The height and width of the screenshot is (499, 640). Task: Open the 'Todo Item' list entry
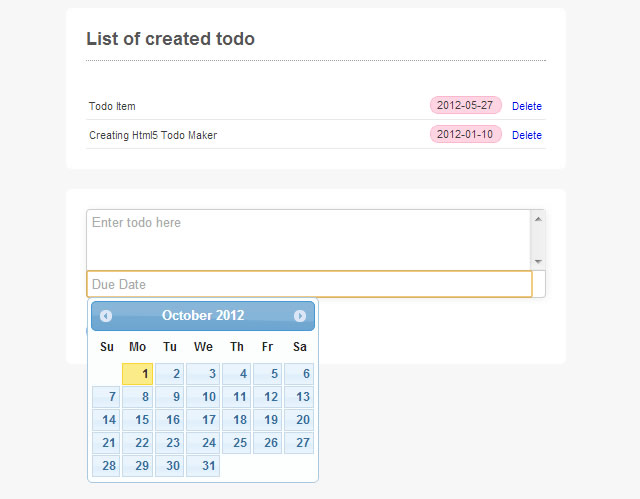[112, 106]
